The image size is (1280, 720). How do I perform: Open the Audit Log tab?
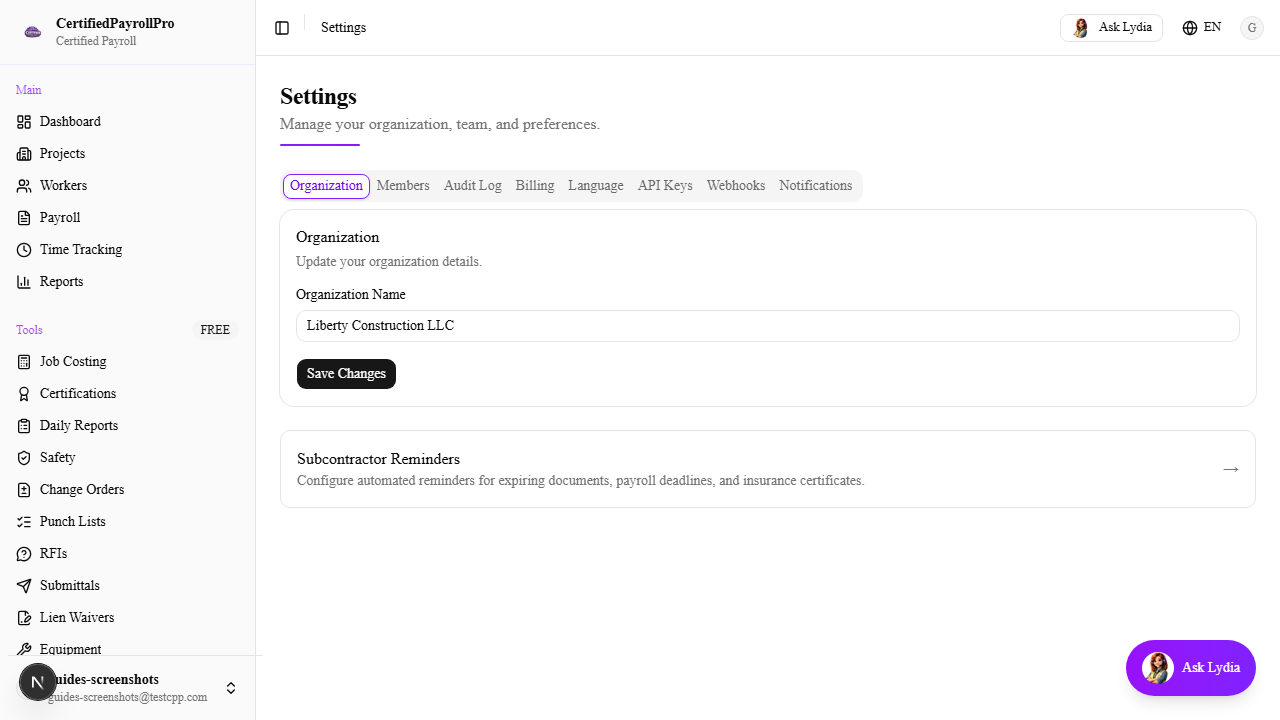[x=472, y=185]
